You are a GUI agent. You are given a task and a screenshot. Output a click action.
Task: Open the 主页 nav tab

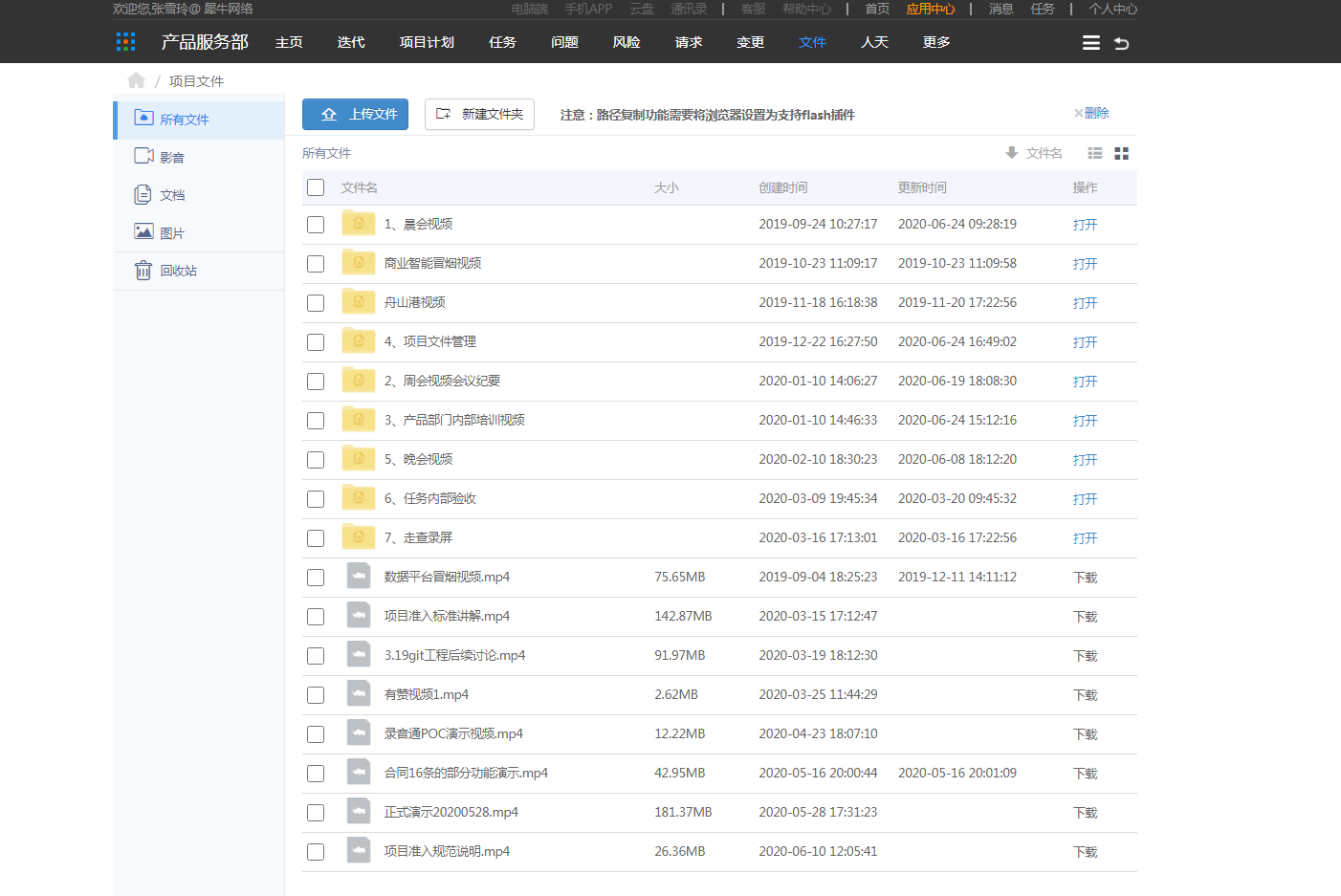289,42
